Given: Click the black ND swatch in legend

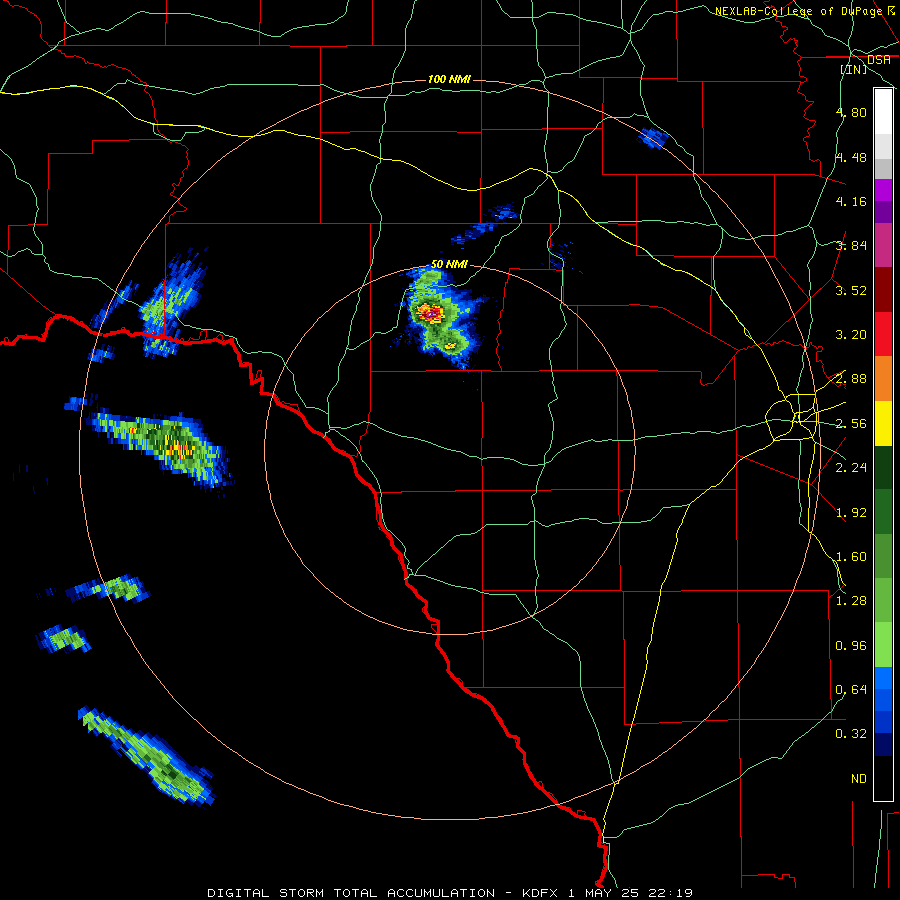Looking at the screenshot, I should (x=883, y=778).
